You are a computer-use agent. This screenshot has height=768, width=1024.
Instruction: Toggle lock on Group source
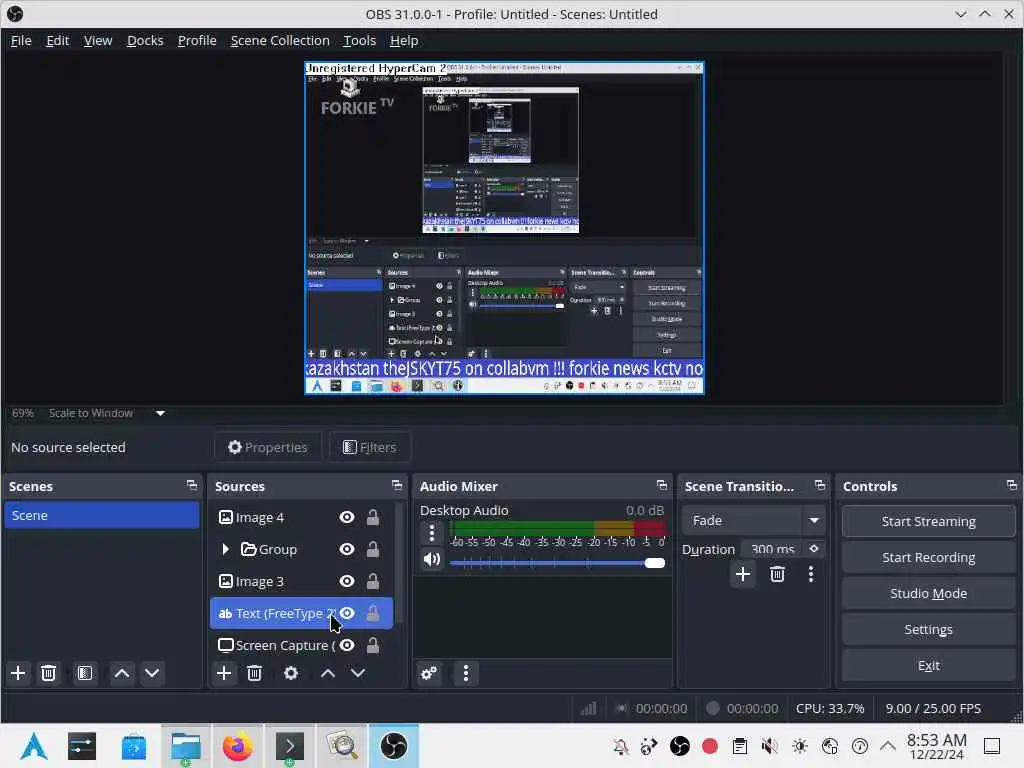point(372,549)
